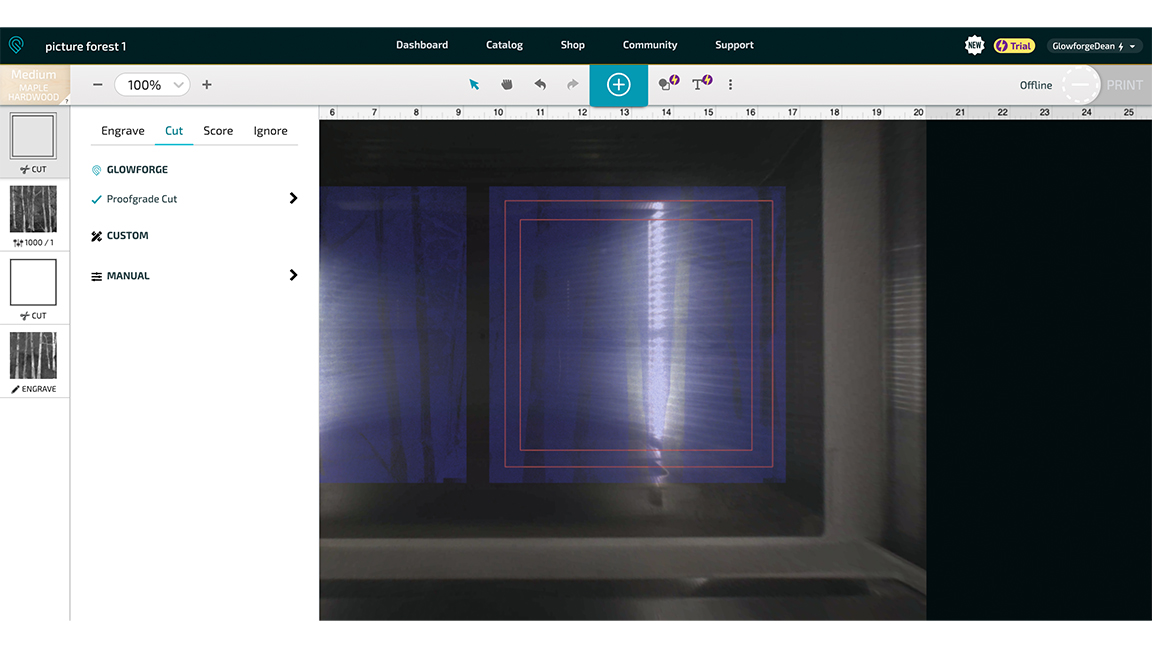Activate the hand pan tool
Viewport: 1152px width, 648px height.
pos(507,84)
